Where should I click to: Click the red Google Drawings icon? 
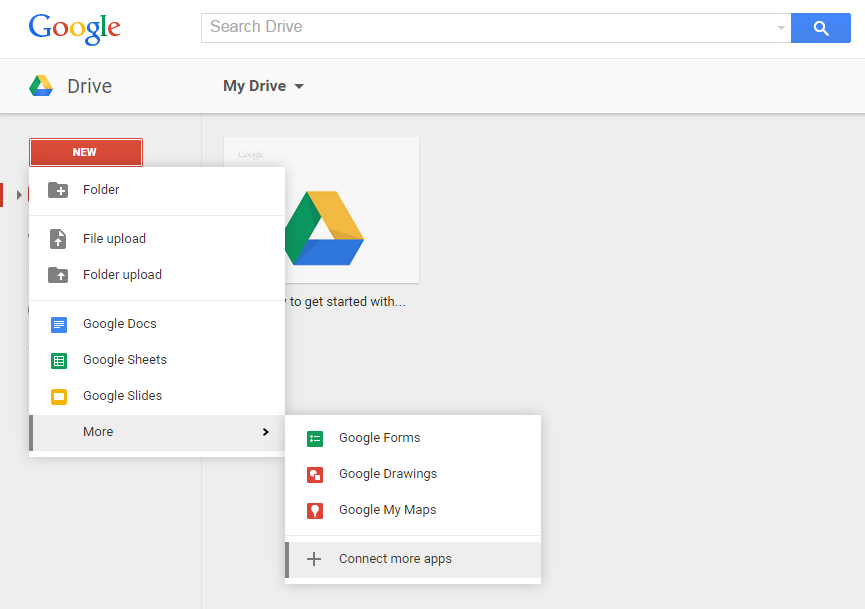[315, 474]
